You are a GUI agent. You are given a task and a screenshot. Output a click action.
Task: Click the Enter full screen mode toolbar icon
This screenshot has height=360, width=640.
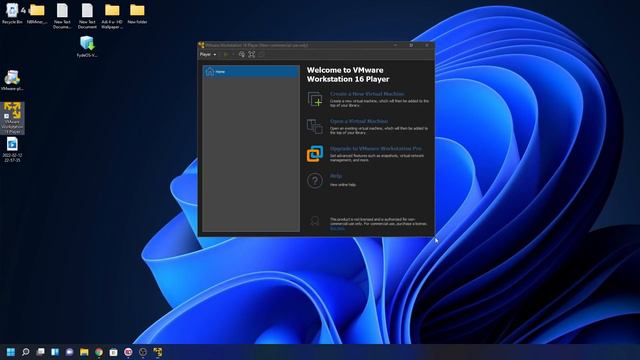(x=252, y=54)
